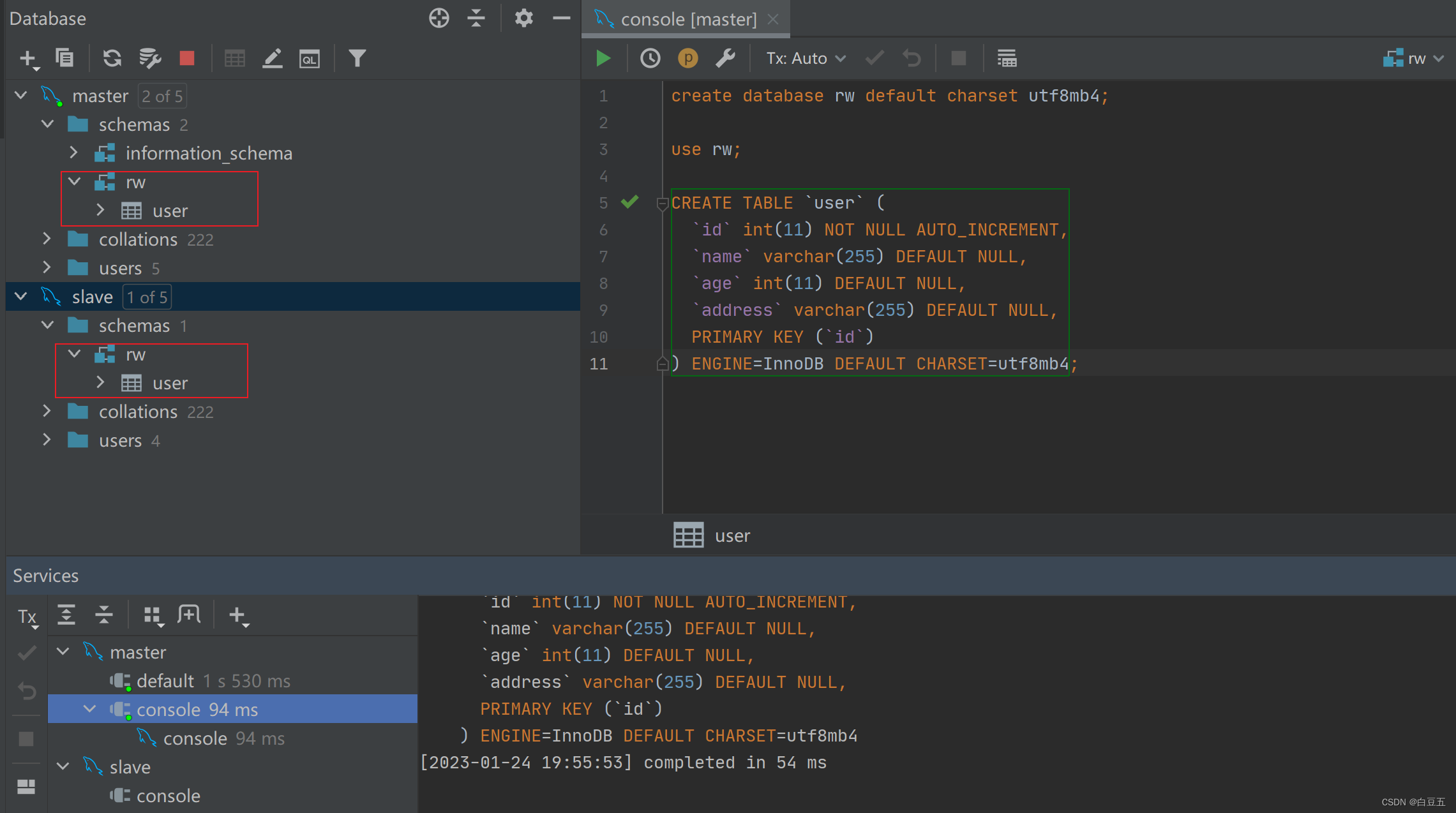Viewport: 1456px width, 813px height.
Task: Click the In-Editor Results table icon
Action: (x=1007, y=58)
